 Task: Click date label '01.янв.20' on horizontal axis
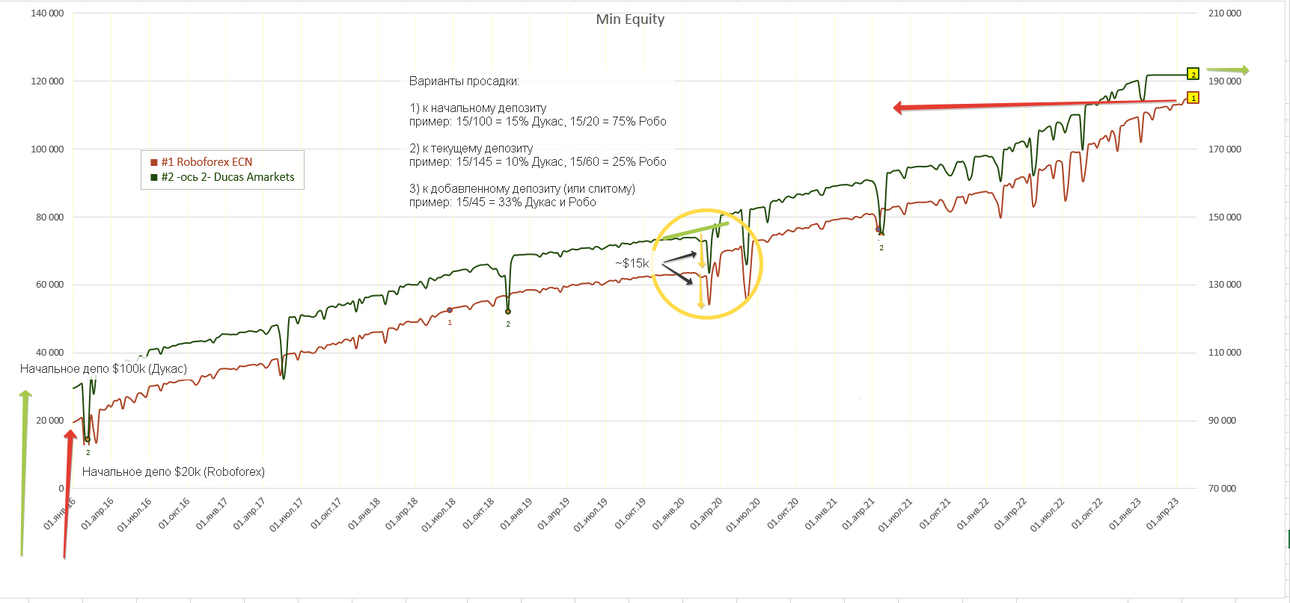pos(669,513)
